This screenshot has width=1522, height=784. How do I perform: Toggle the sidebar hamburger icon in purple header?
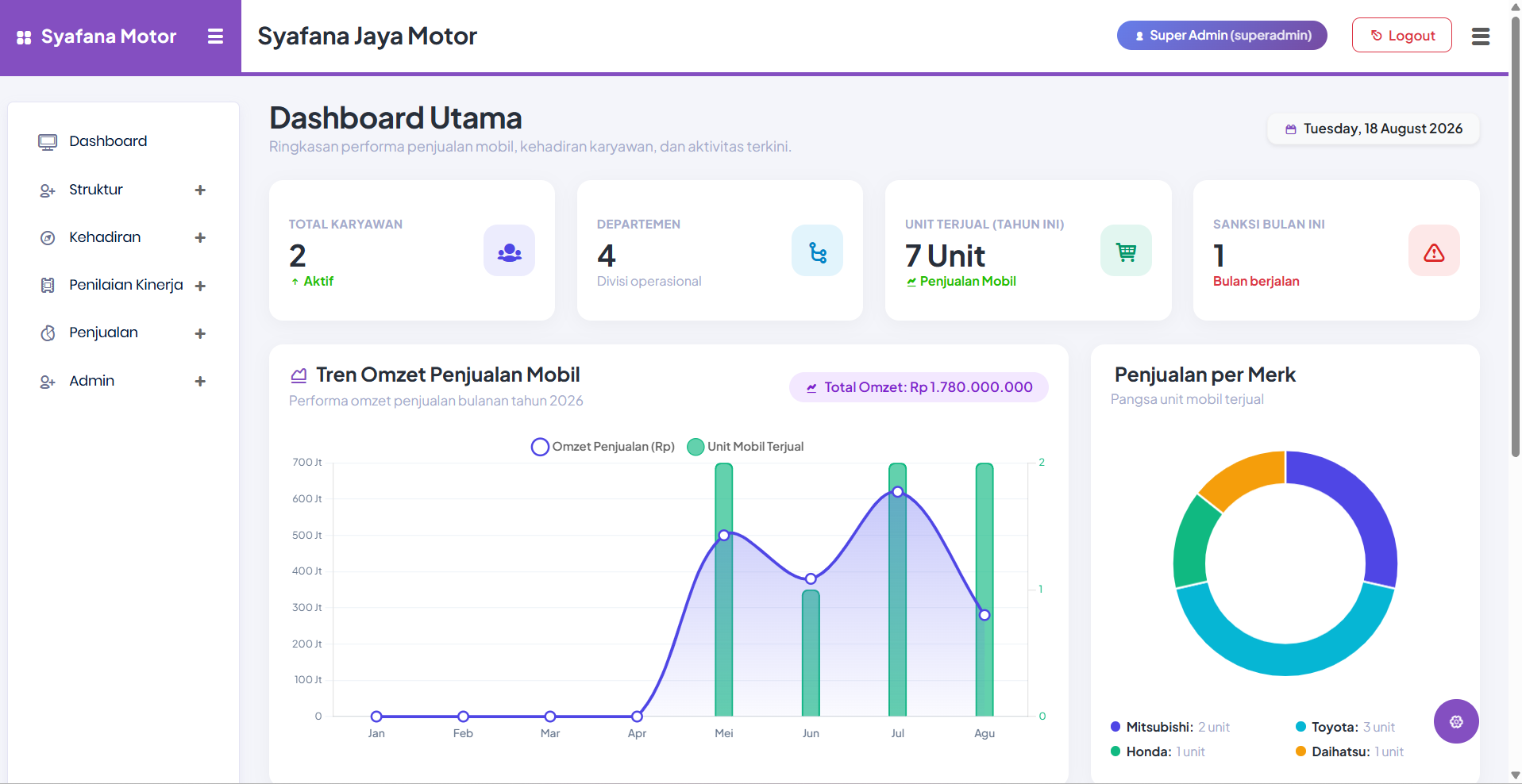[215, 37]
